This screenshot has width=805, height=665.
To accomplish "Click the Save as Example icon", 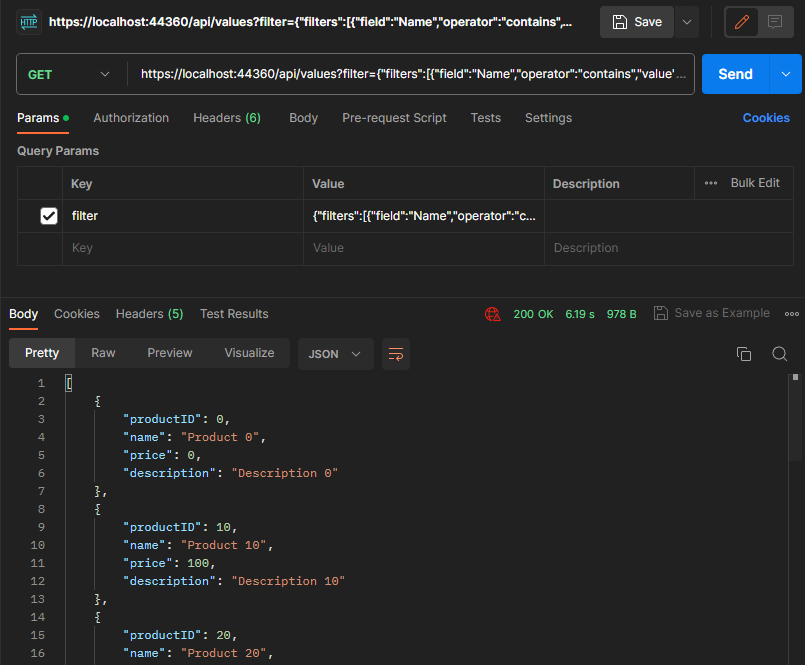I will 661,313.
